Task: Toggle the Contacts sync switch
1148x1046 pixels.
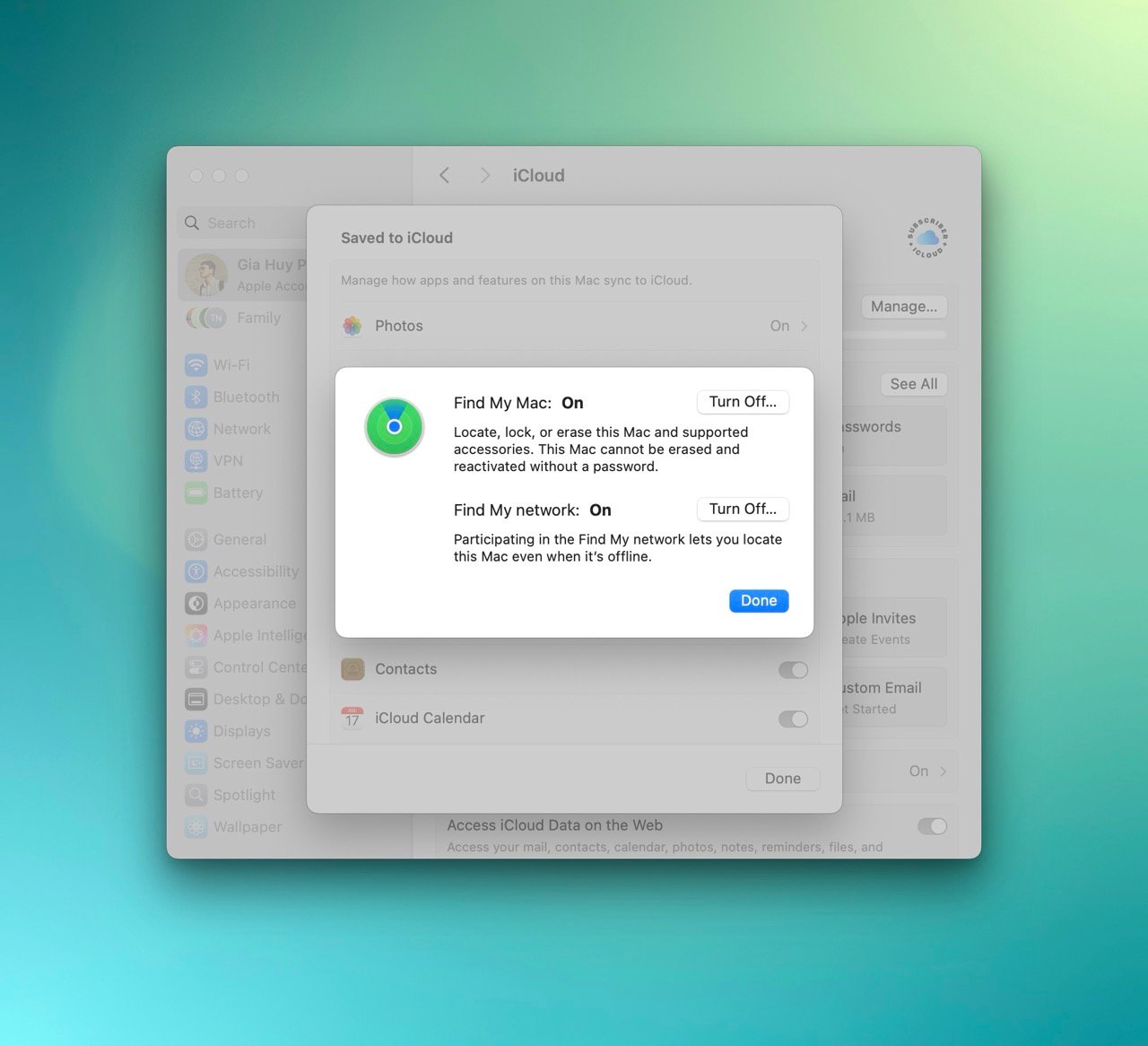Action: (793, 670)
